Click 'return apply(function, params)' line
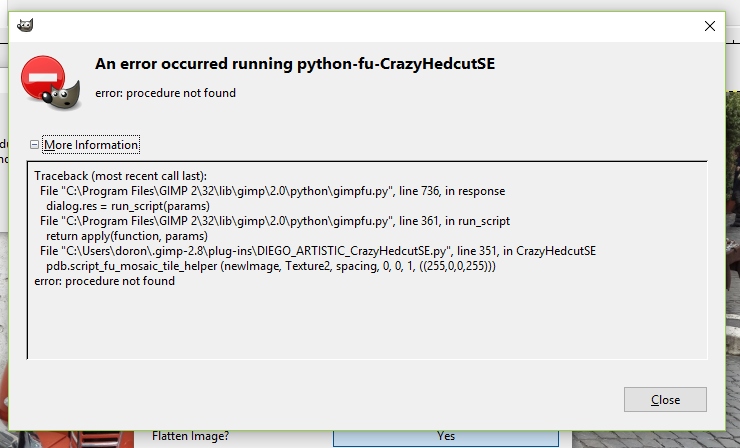740x448 pixels. [126, 236]
